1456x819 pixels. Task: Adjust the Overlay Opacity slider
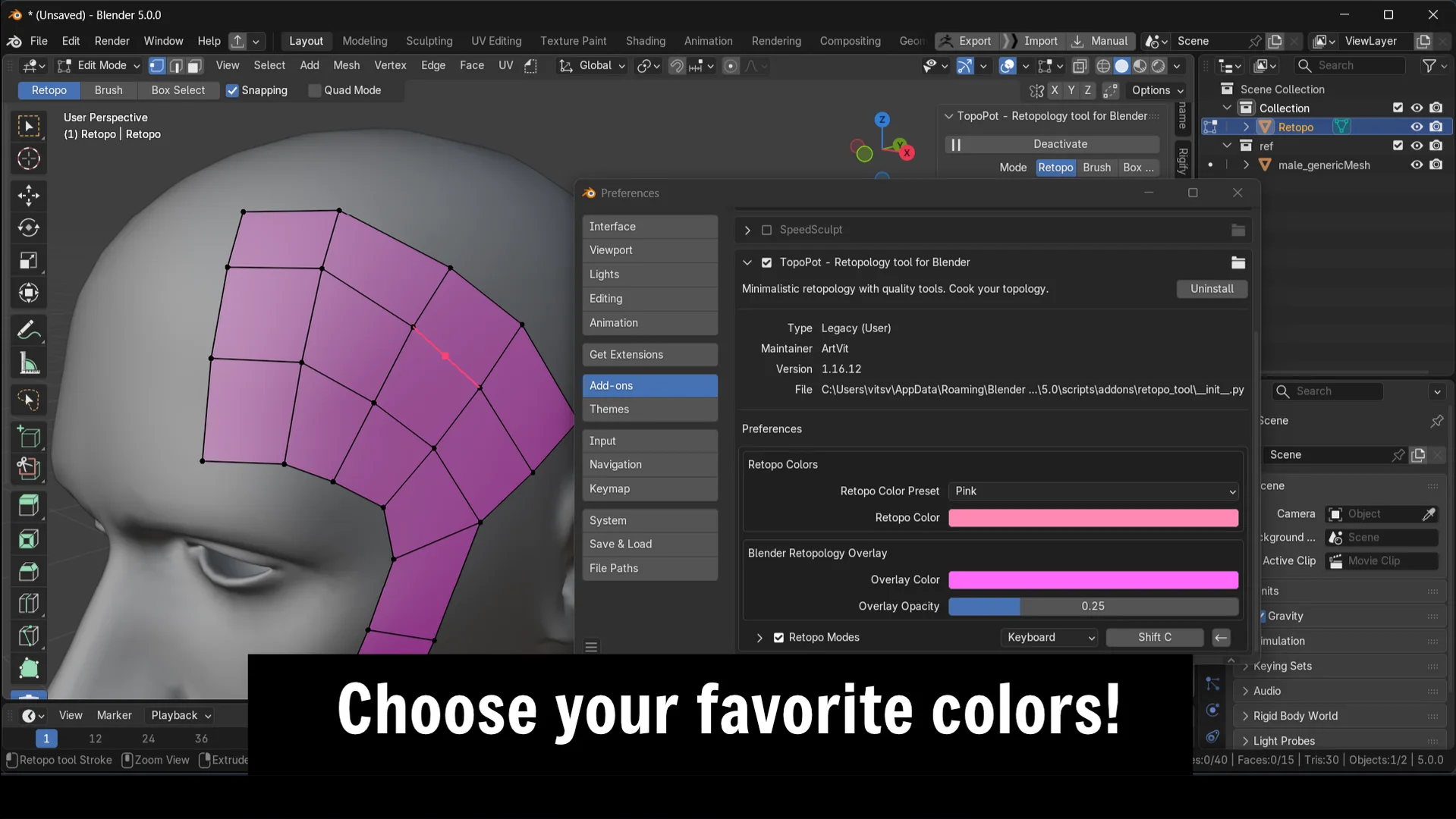click(x=1093, y=607)
